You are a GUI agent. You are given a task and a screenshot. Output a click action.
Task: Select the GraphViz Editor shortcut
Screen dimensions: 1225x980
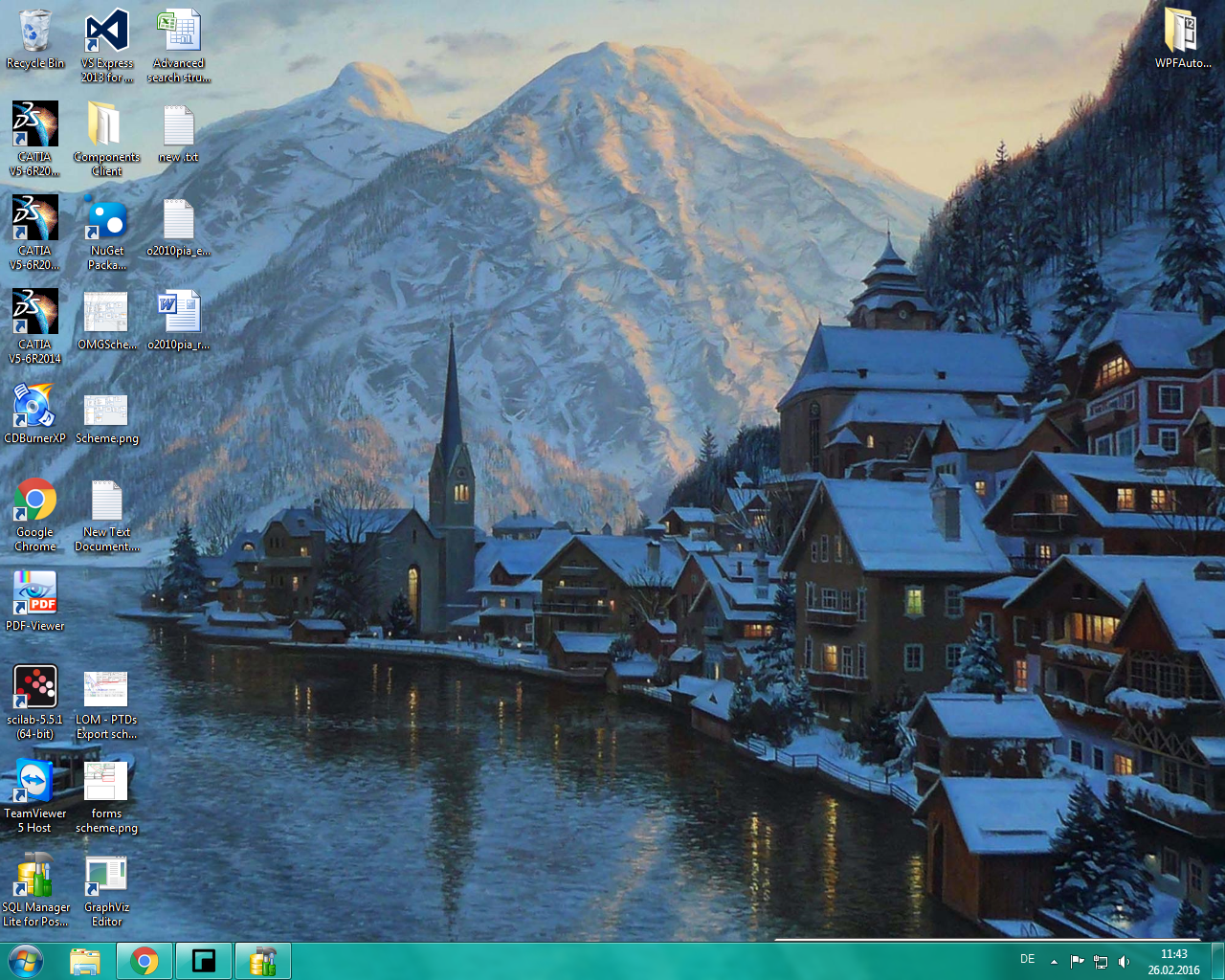click(x=107, y=890)
